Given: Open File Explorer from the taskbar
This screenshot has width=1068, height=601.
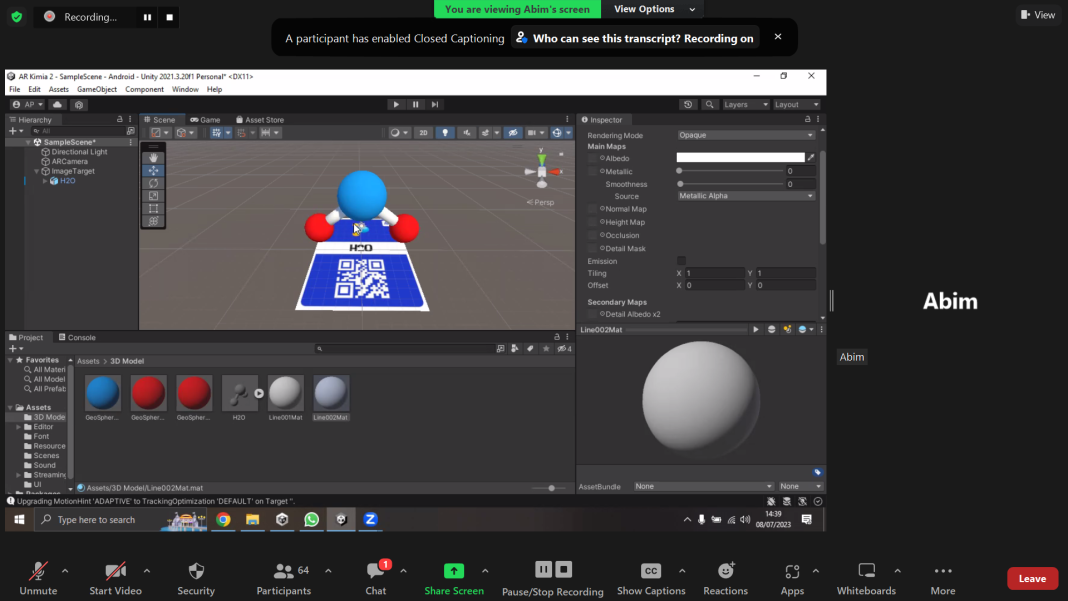Looking at the screenshot, I should [x=253, y=519].
